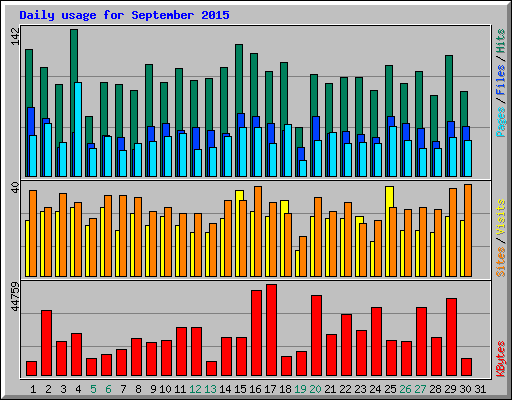Viewport: 512px width, 400px height.
Task: Select green weekend day label "5"
Action: [93, 389]
